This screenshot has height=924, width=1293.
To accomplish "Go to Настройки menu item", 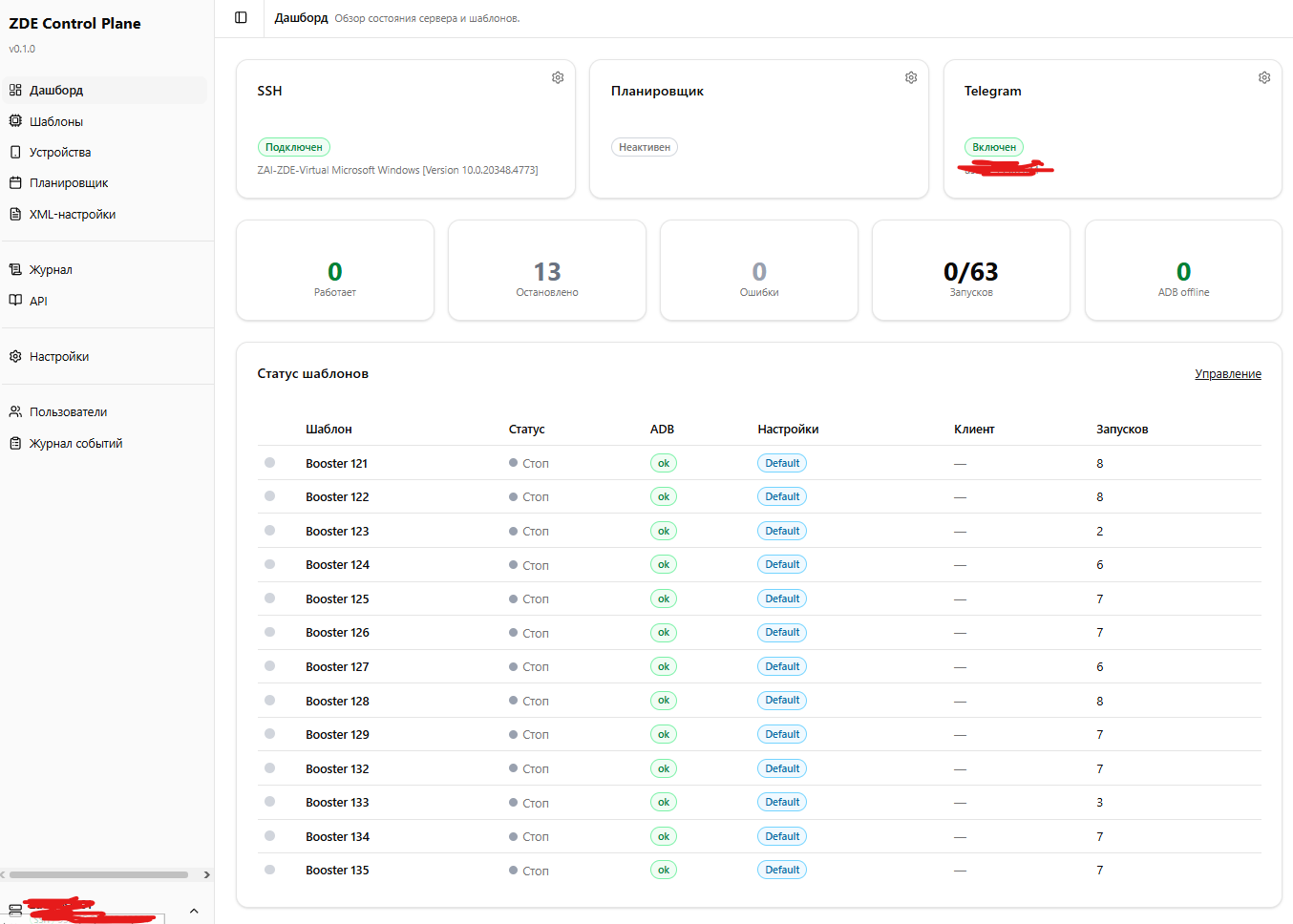I will 58,356.
